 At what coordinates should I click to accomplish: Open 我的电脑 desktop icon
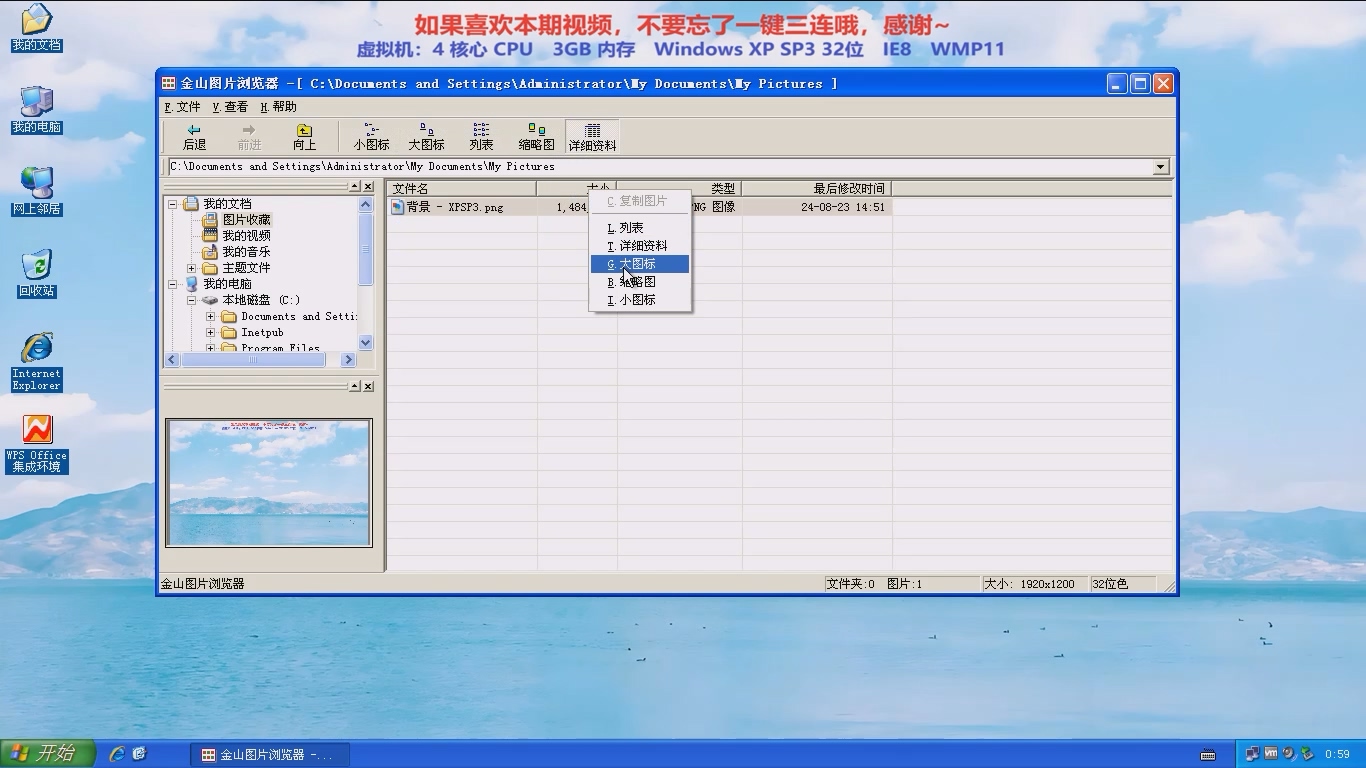point(37,110)
